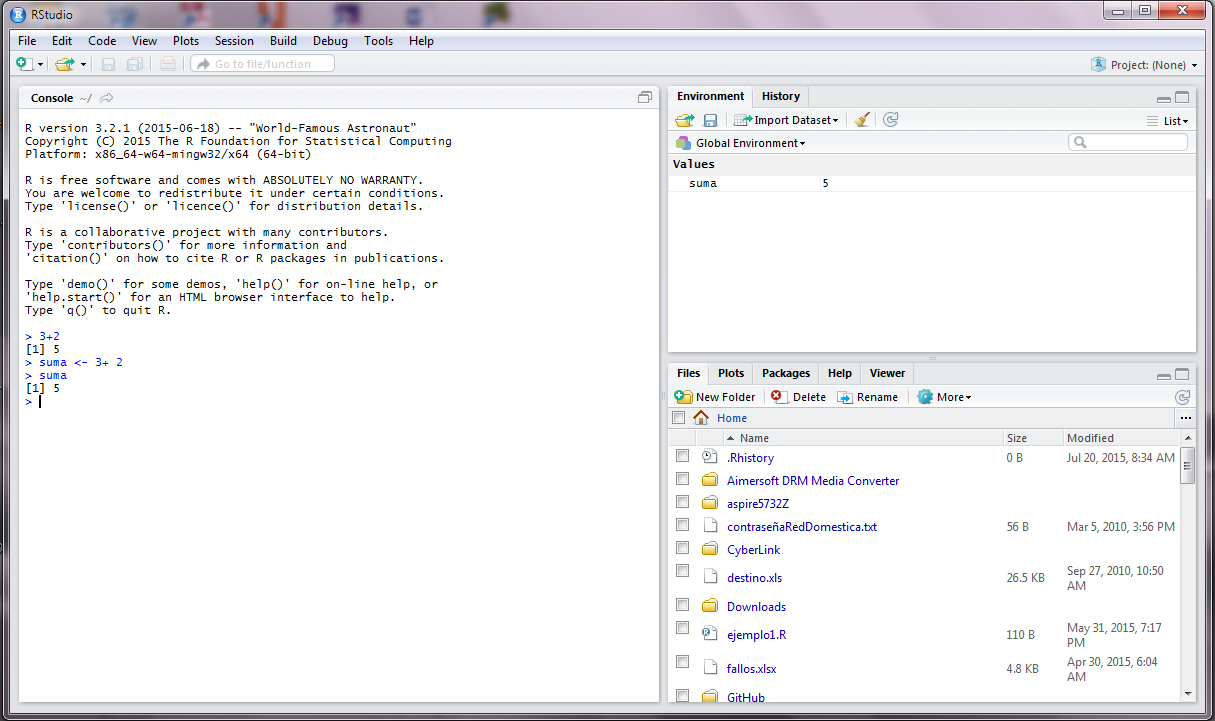The height and width of the screenshot is (721, 1215).
Task: Tick the aspire5732Z folder checkbox
Action: coord(682,502)
